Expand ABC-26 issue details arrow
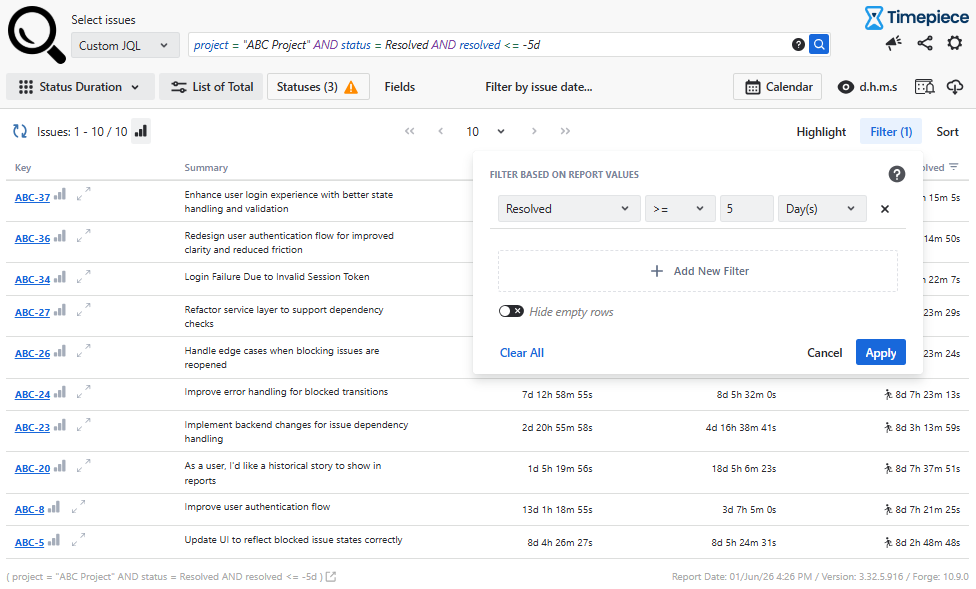This screenshot has width=976, height=589. click(x=83, y=351)
